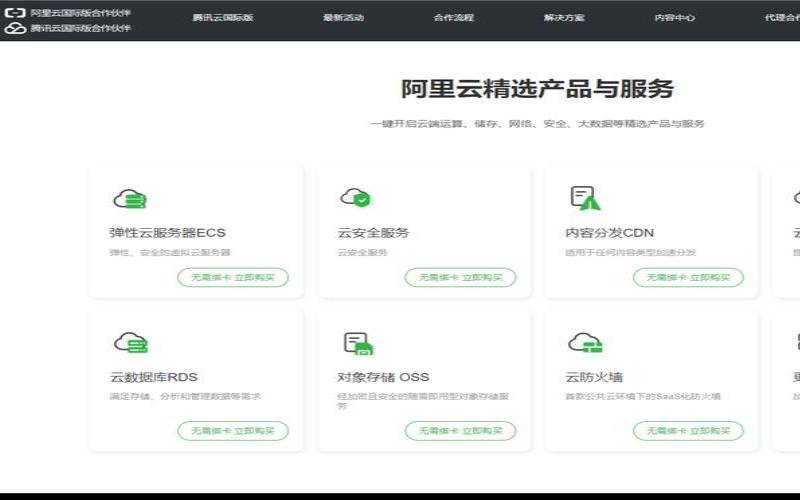Click 立即购买 button in 云防火墙 card
800x500 pixels.
(688, 431)
